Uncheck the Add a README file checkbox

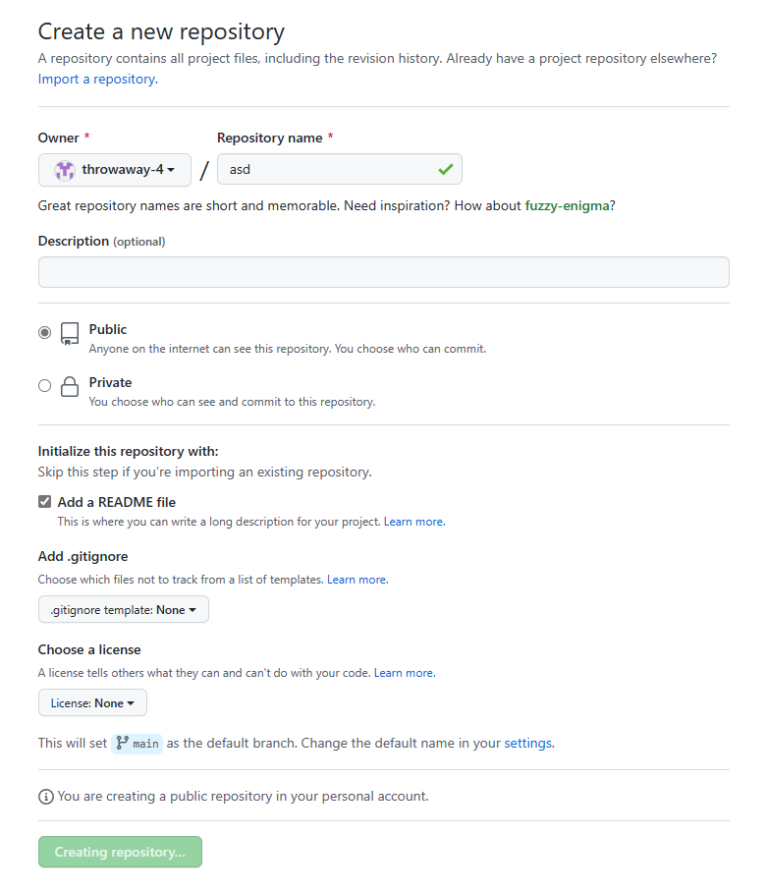pyautogui.click(x=45, y=502)
